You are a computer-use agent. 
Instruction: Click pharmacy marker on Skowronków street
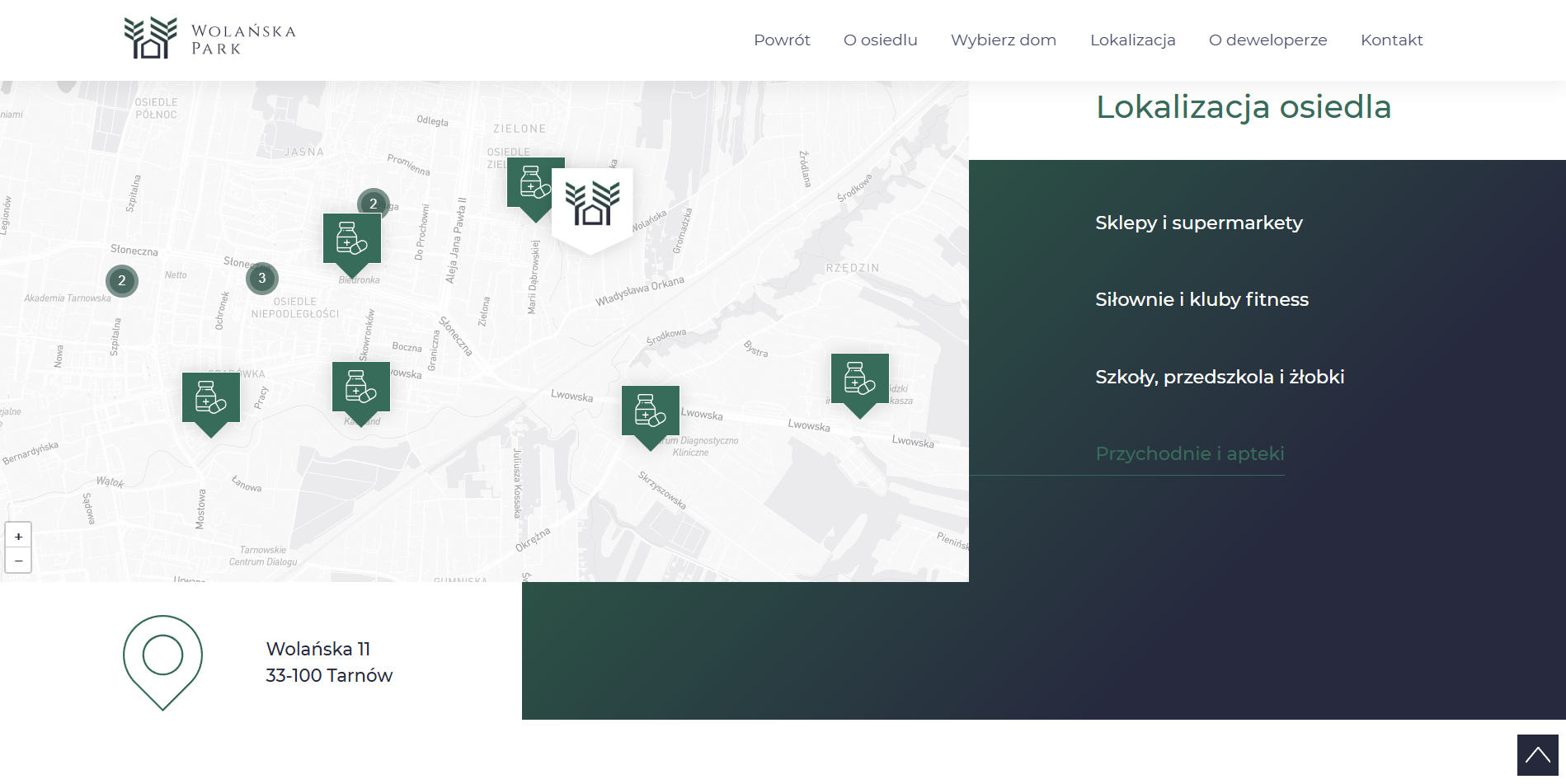pyautogui.click(x=361, y=393)
